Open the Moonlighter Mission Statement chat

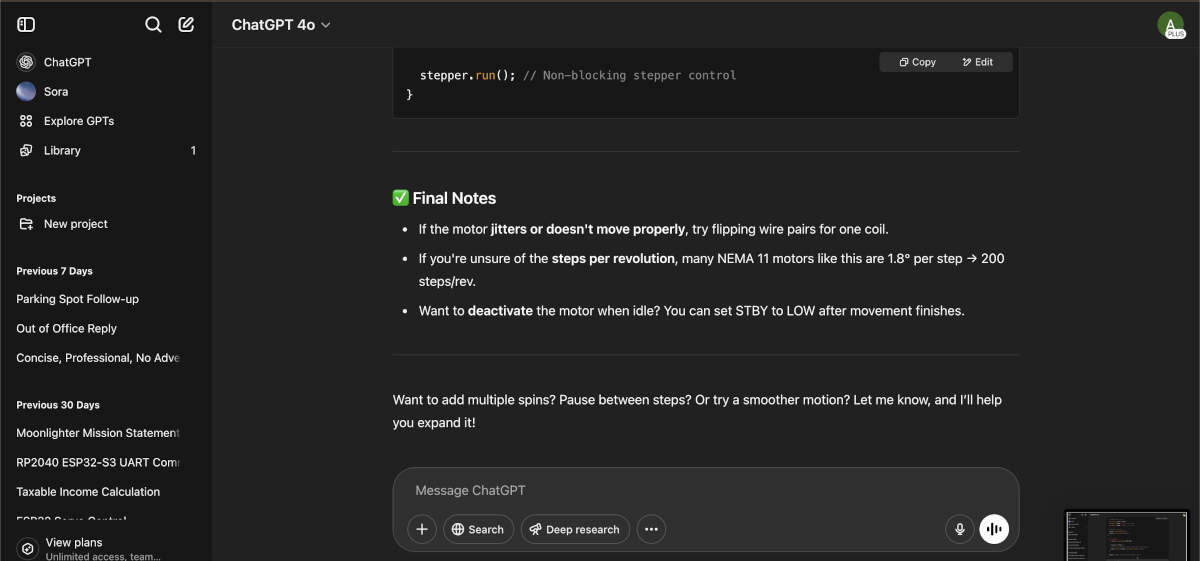click(x=106, y=433)
